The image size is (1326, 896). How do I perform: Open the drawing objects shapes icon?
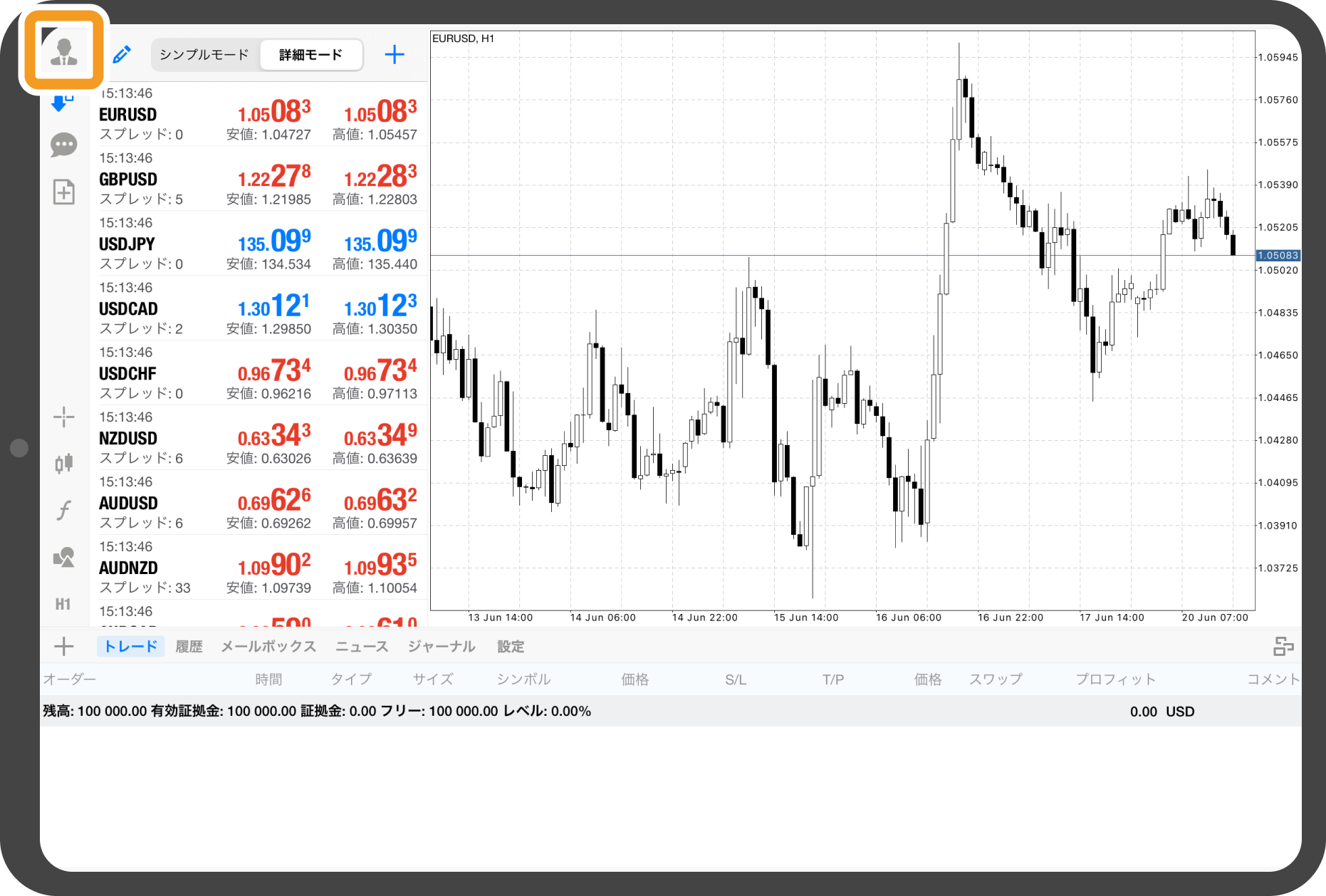click(x=64, y=557)
